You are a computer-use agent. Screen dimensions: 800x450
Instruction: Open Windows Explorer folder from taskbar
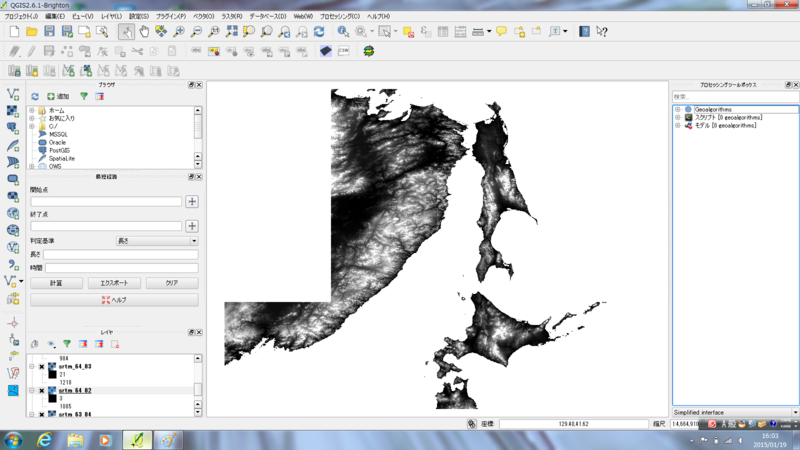(x=75, y=440)
